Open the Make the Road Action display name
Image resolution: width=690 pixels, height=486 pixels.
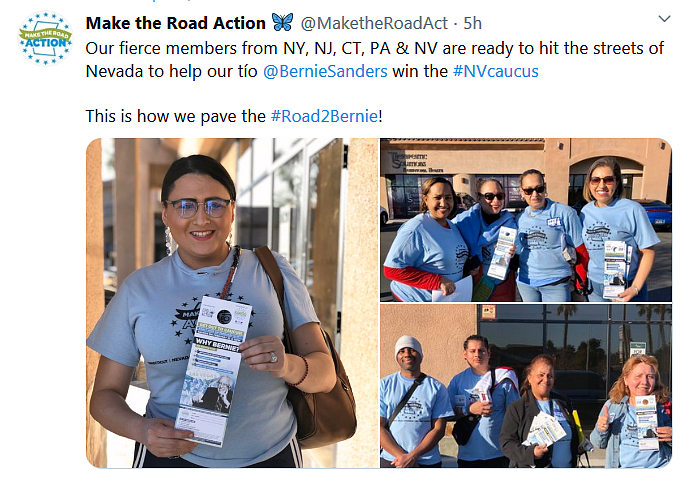tap(176, 23)
